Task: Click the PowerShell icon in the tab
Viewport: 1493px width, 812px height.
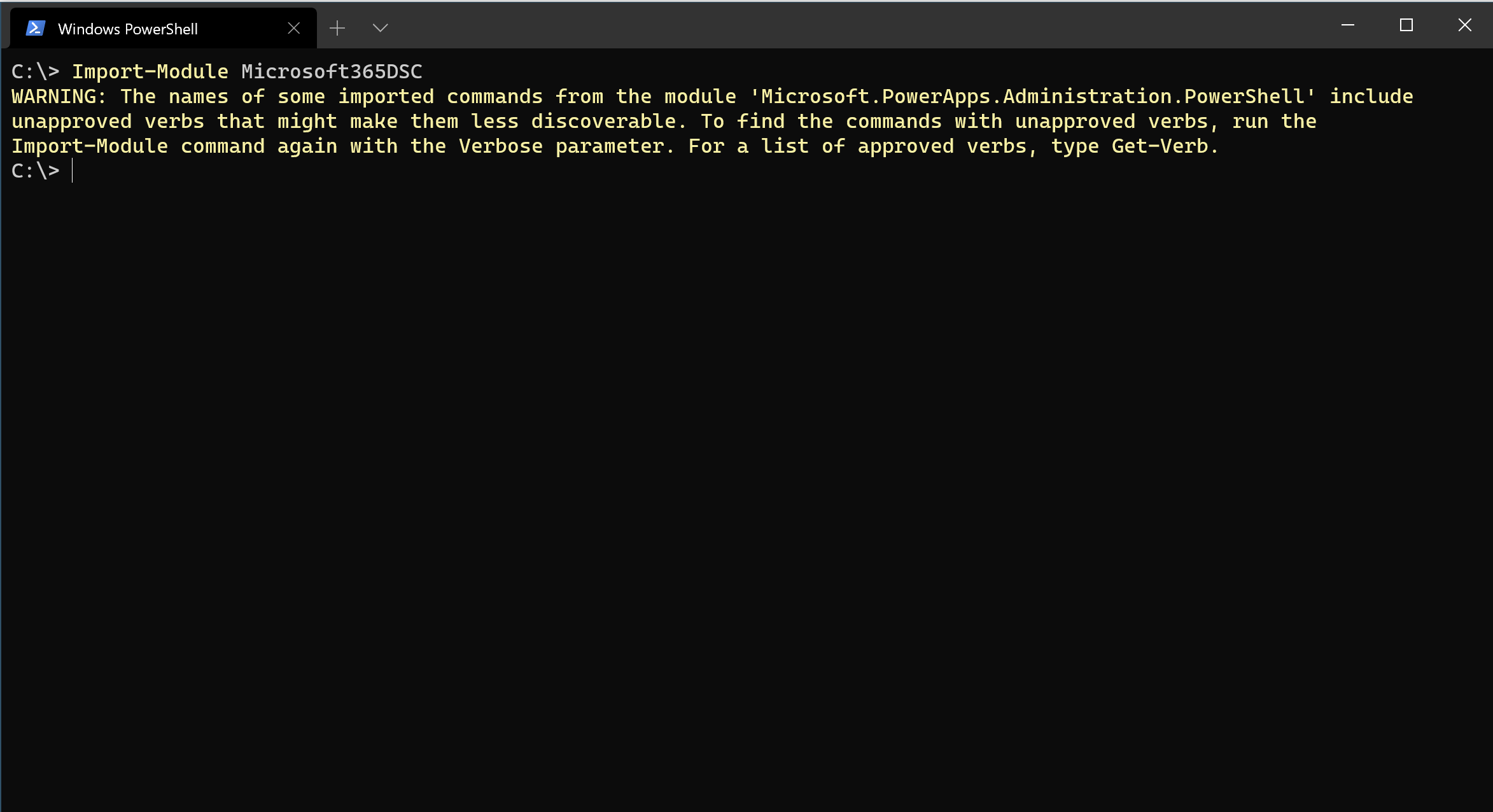Action: click(36, 28)
